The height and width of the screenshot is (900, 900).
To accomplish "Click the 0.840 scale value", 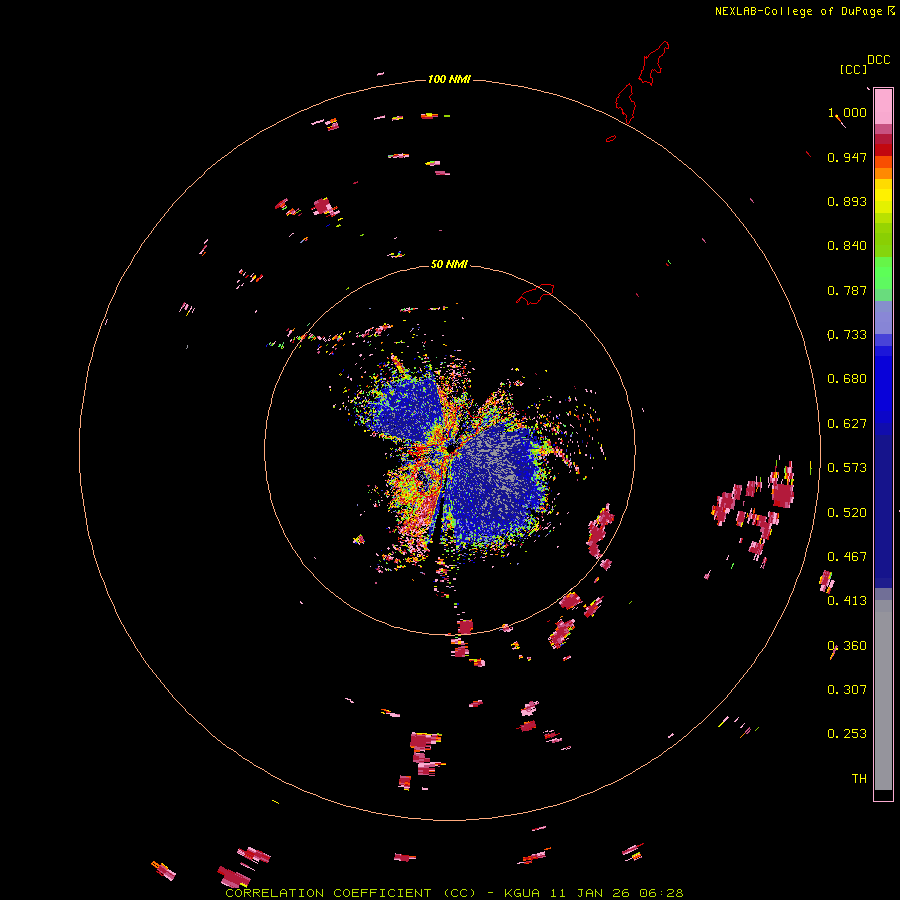I will pos(847,246).
